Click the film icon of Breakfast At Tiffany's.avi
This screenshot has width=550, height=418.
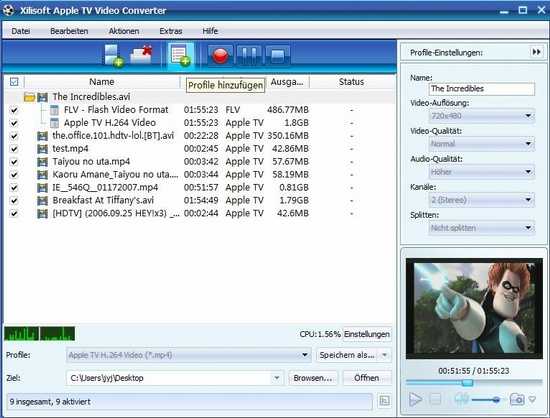coord(42,201)
